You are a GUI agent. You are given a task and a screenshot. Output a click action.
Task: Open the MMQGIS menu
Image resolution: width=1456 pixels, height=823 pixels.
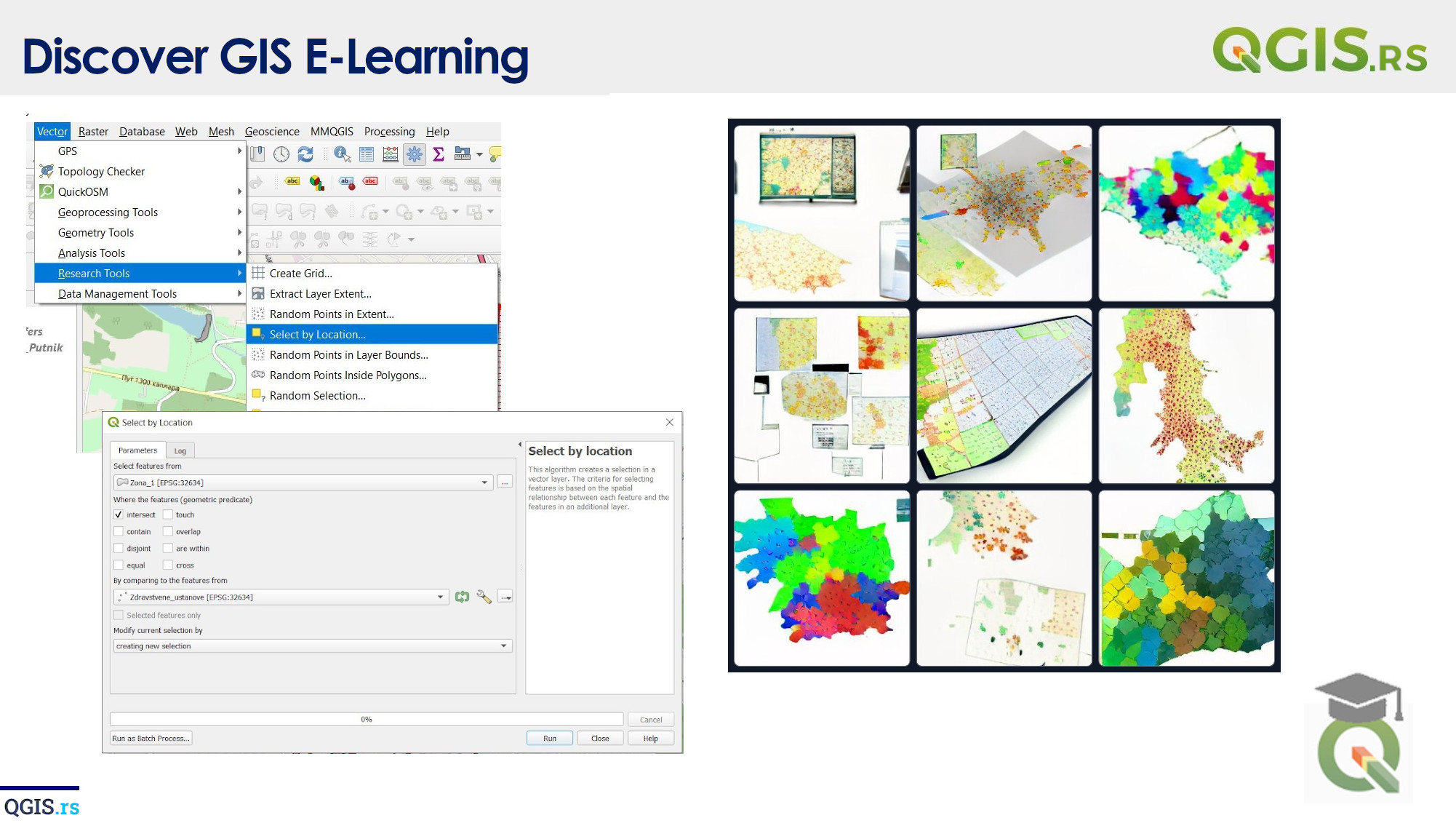(332, 131)
